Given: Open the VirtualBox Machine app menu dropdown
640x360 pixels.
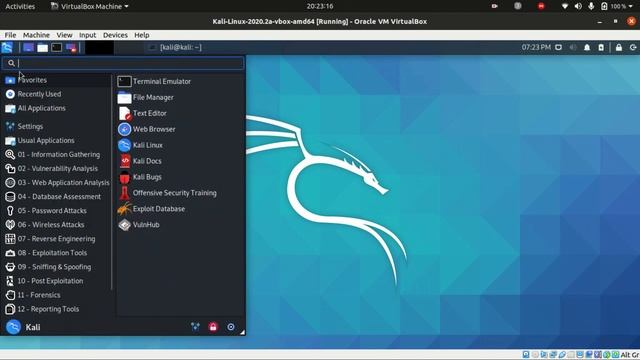Looking at the screenshot, I should click(89, 6).
